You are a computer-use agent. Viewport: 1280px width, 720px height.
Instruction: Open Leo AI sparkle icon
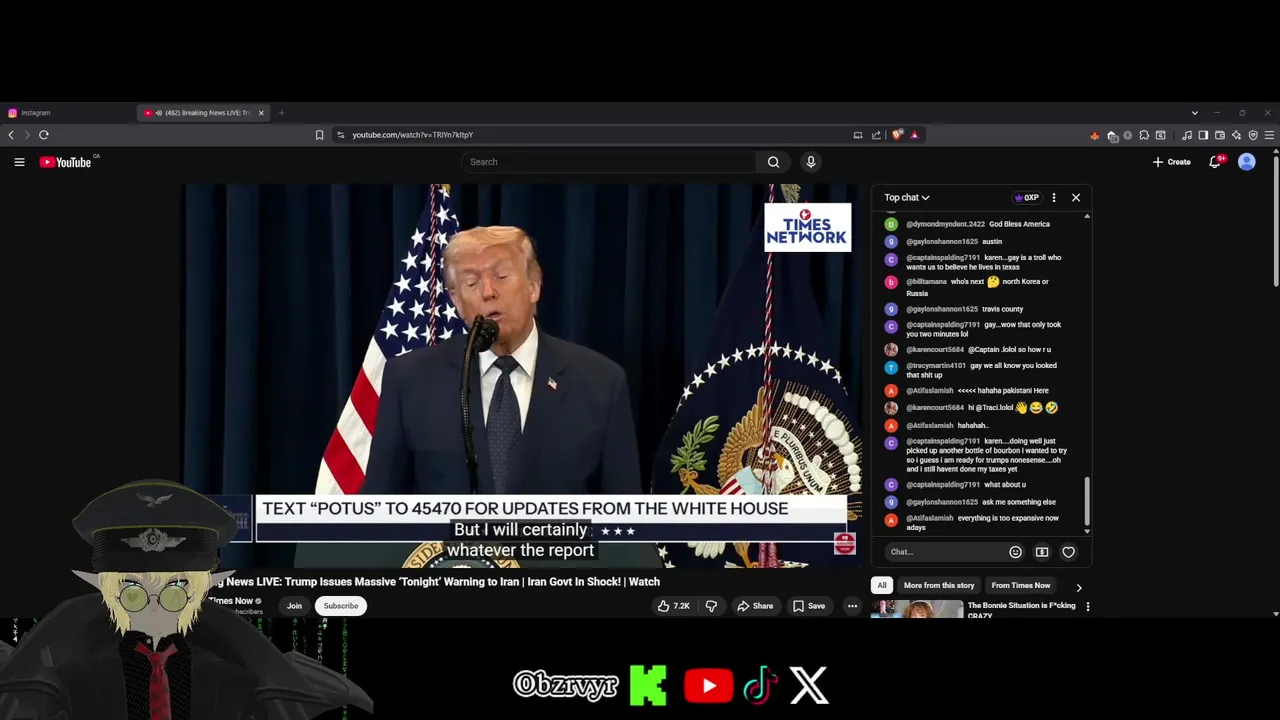1237,135
